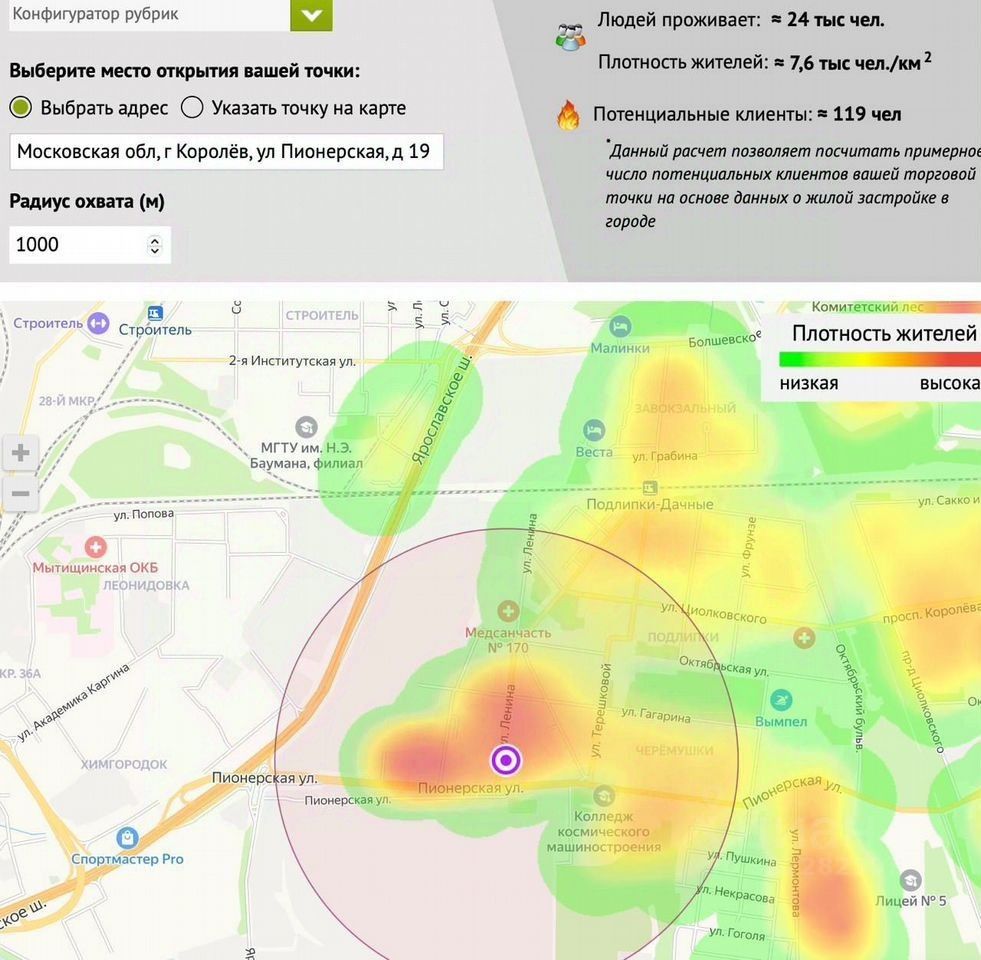Click the Ярославское ш. road label
Viewport: 981px width, 960px height.
point(442,409)
